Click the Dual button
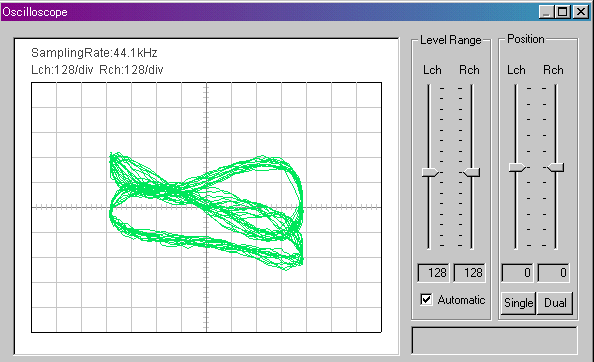The image size is (594, 362). click(x=555, y=303)
